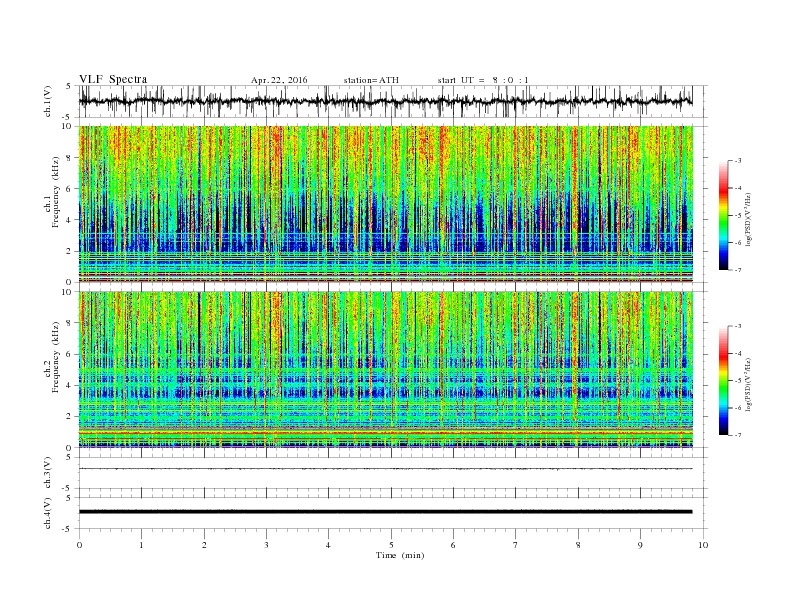The height and width of the screenshot is (612, 792).
Task: Click the thick black ch.4 voltage trace
Action: coord(385,512)
